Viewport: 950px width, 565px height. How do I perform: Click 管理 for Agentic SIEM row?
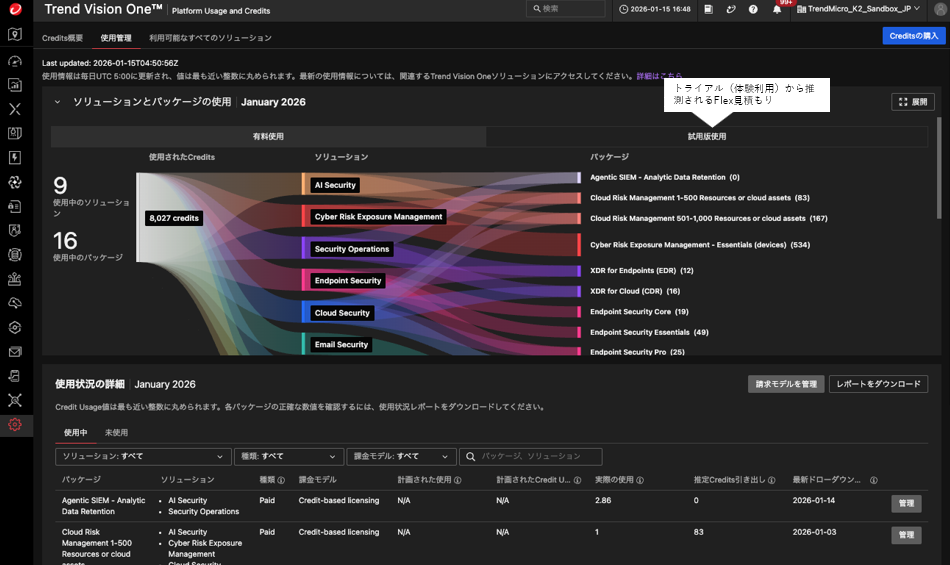tap(906, 503)
